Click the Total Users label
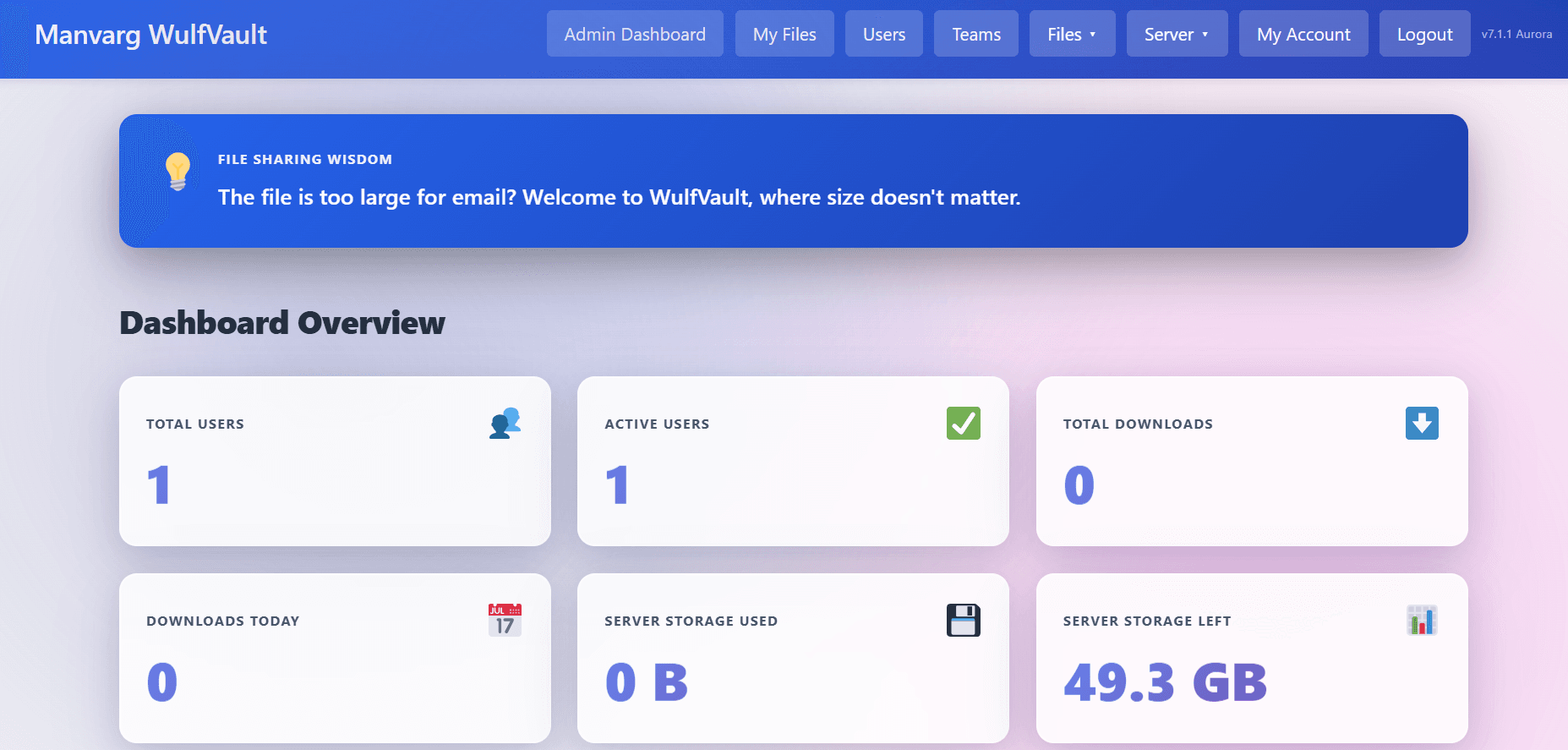The width and height of the screenshot is (1568, 750). [x=195, y=424]
